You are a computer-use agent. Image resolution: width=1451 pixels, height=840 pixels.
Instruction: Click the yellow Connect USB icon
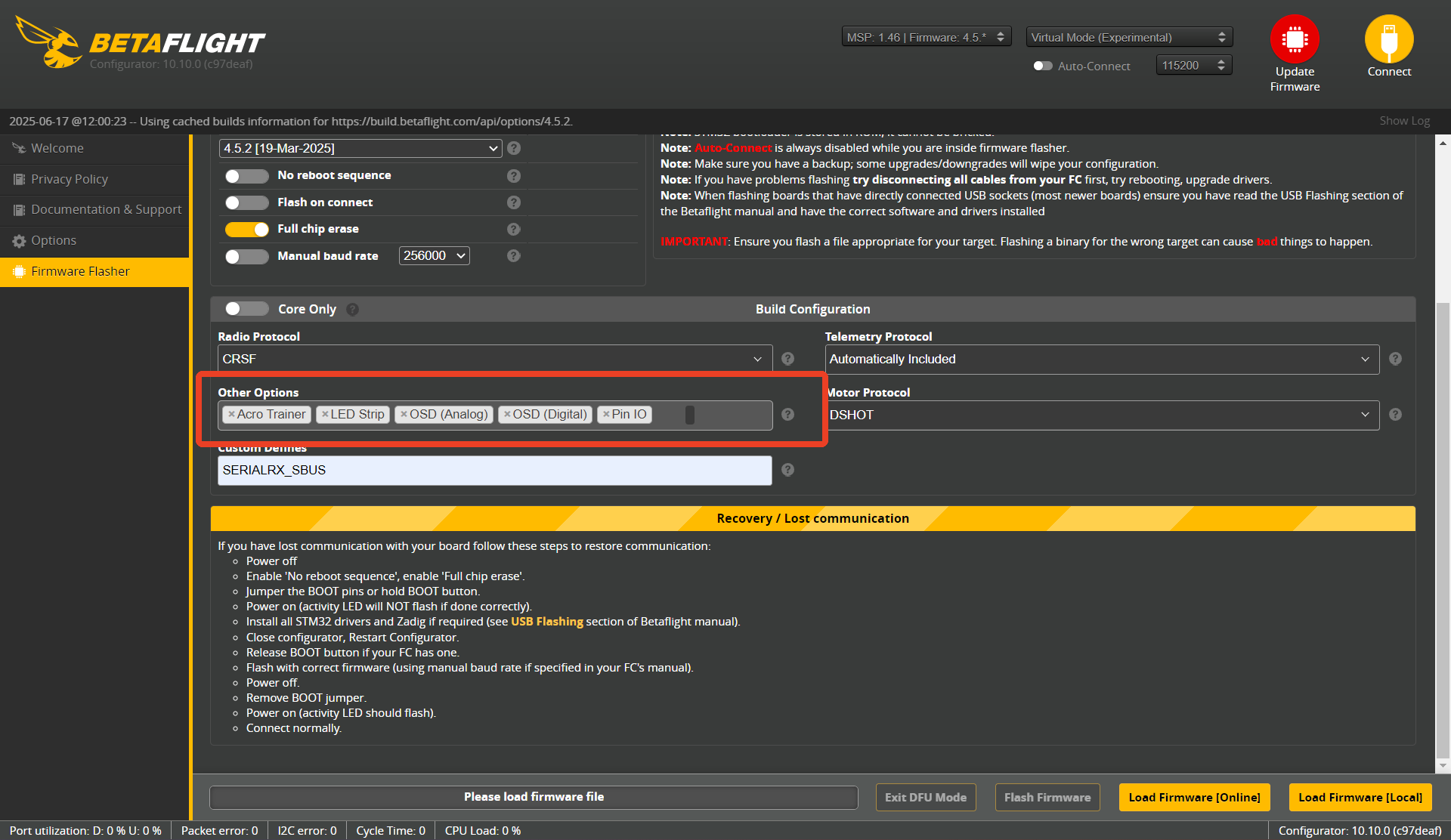[x=1389, y=39]
